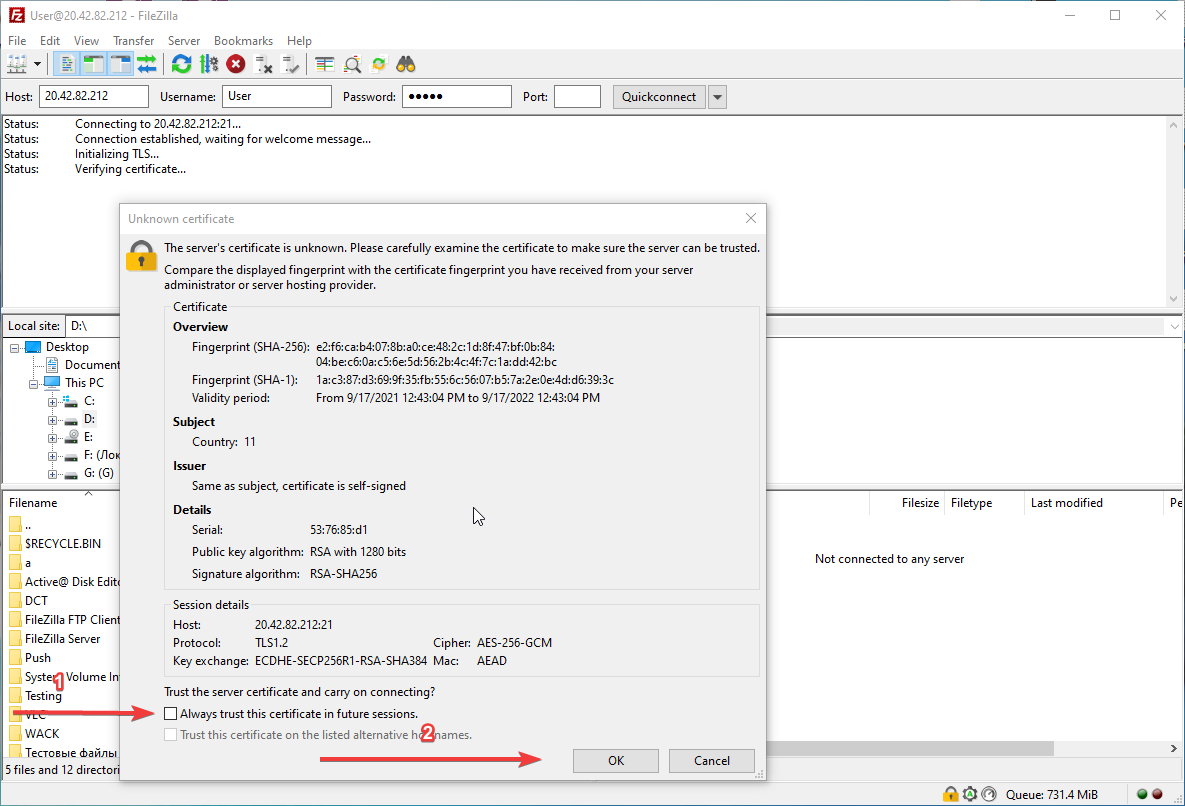This screenshot has height=806, width=1185.
Task: Open the Help menu
Action: pos(299,41)
